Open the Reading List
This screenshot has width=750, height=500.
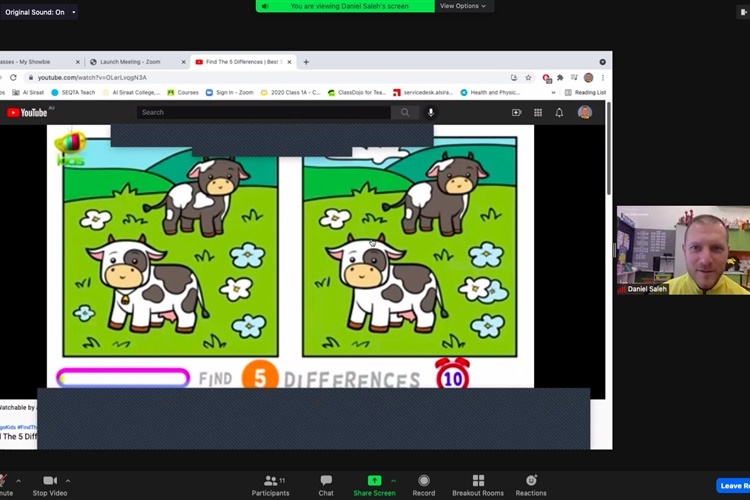pos(585,92)
